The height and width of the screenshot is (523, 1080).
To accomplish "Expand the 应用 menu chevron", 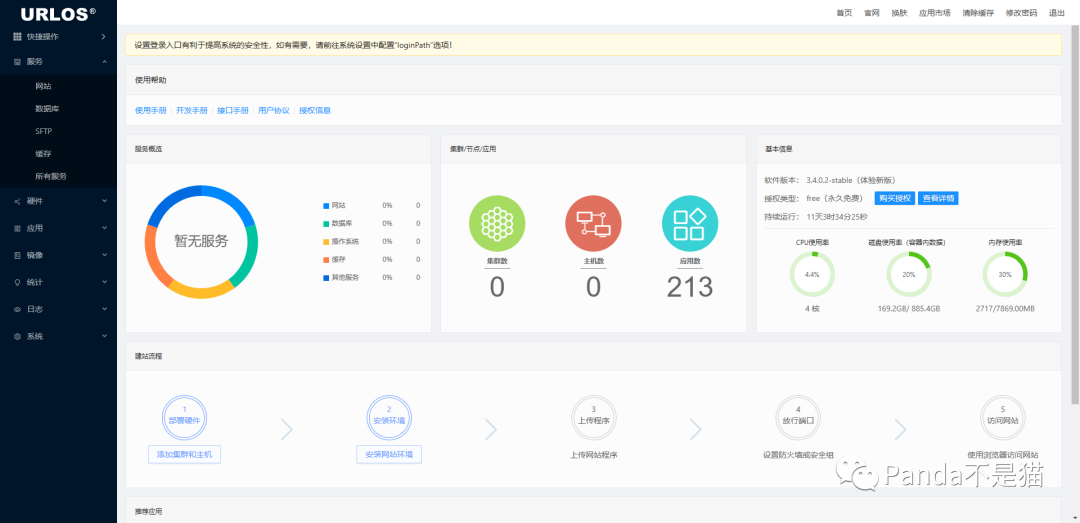I will pos(105,228).
